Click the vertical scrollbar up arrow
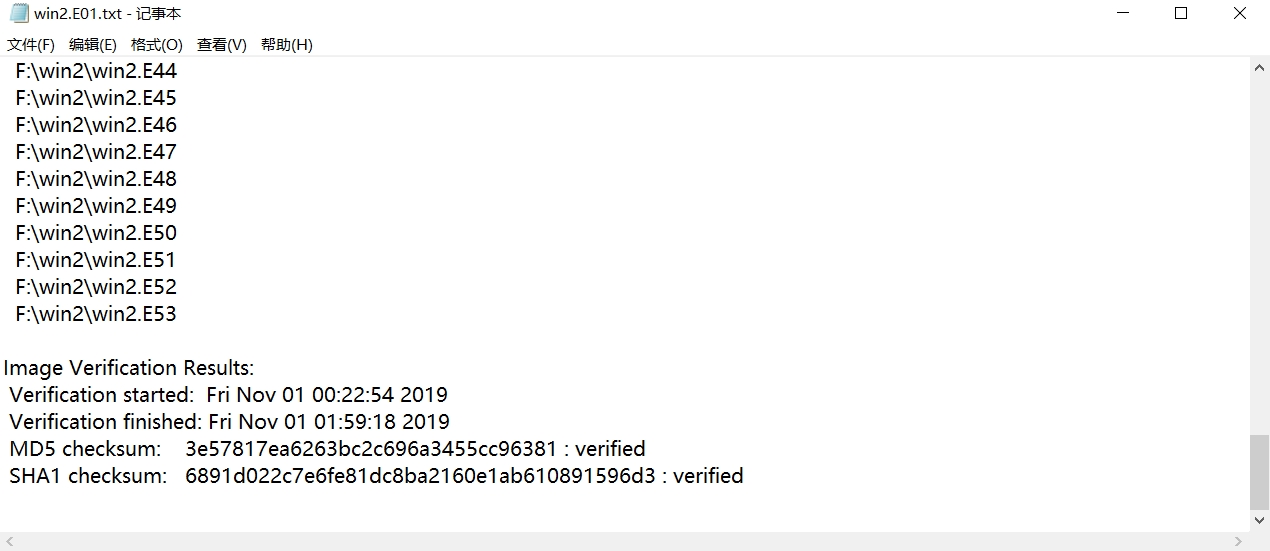 [1260, 67]
